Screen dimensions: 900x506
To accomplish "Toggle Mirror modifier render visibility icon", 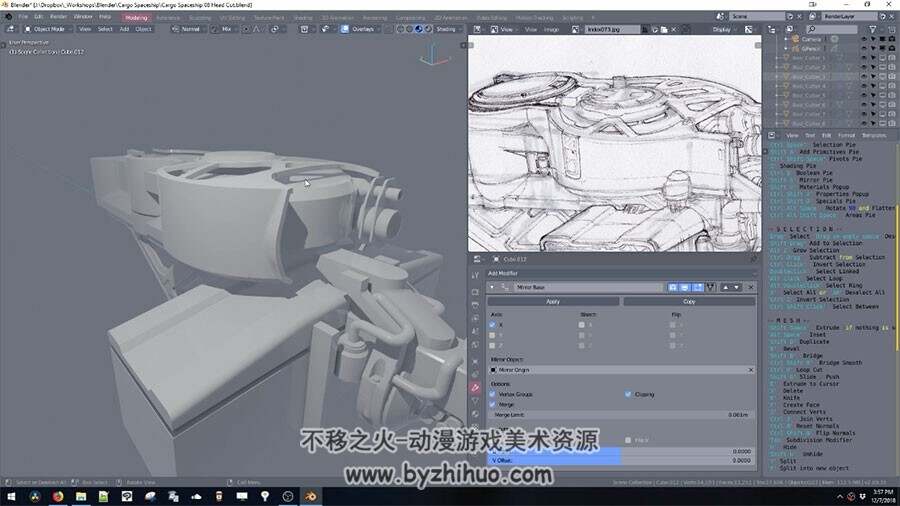I will pos(672,287).
